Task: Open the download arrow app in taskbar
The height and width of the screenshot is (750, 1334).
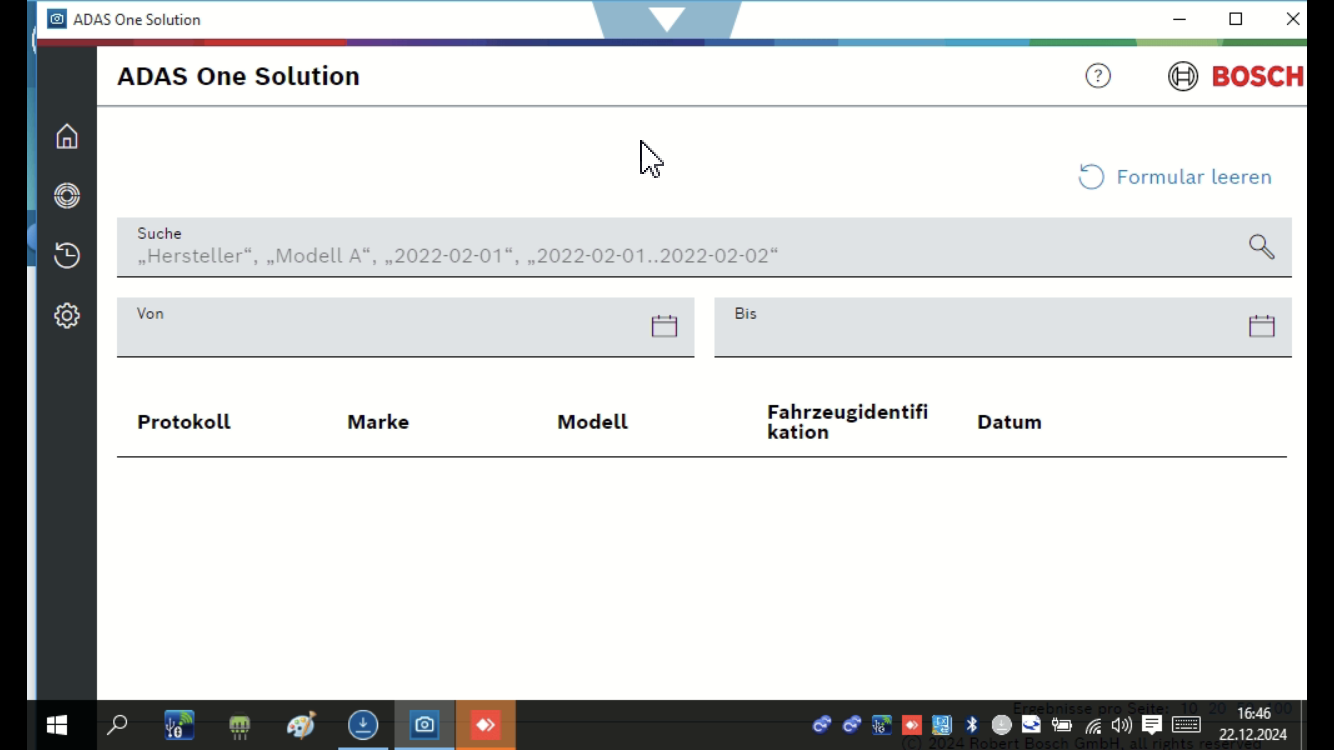Action: pos(363,725)
